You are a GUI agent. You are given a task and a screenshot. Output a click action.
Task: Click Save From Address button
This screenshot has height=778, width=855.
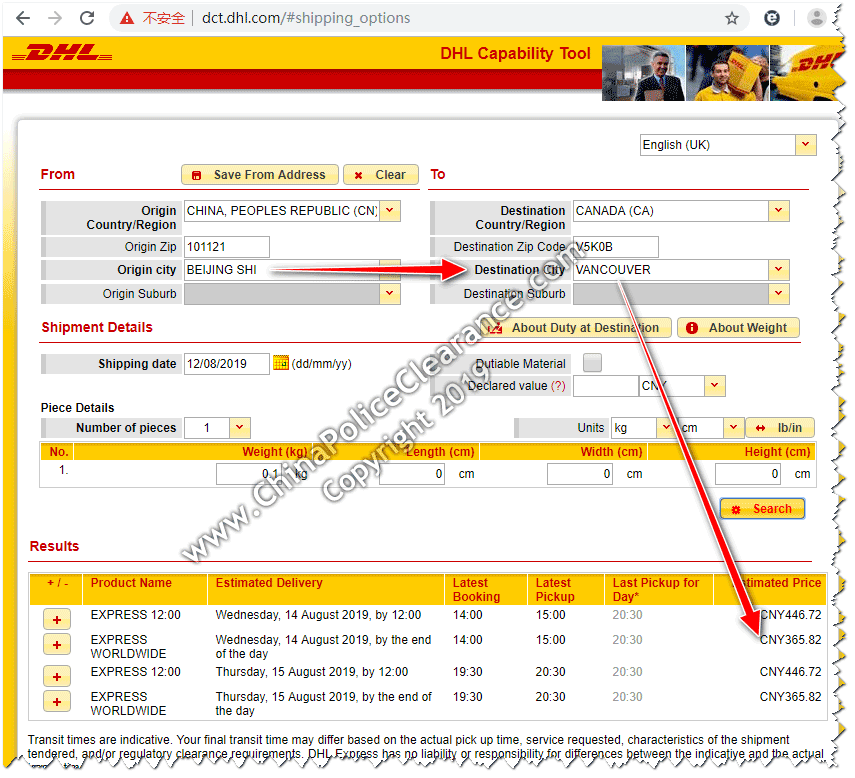(x=261, y=176)
